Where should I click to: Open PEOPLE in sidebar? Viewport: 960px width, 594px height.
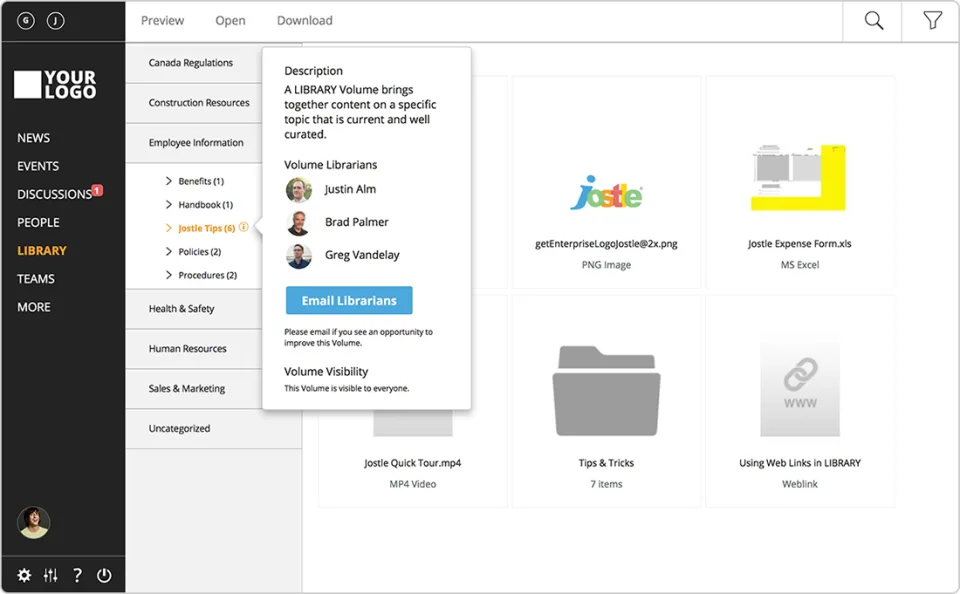point(38,222)
